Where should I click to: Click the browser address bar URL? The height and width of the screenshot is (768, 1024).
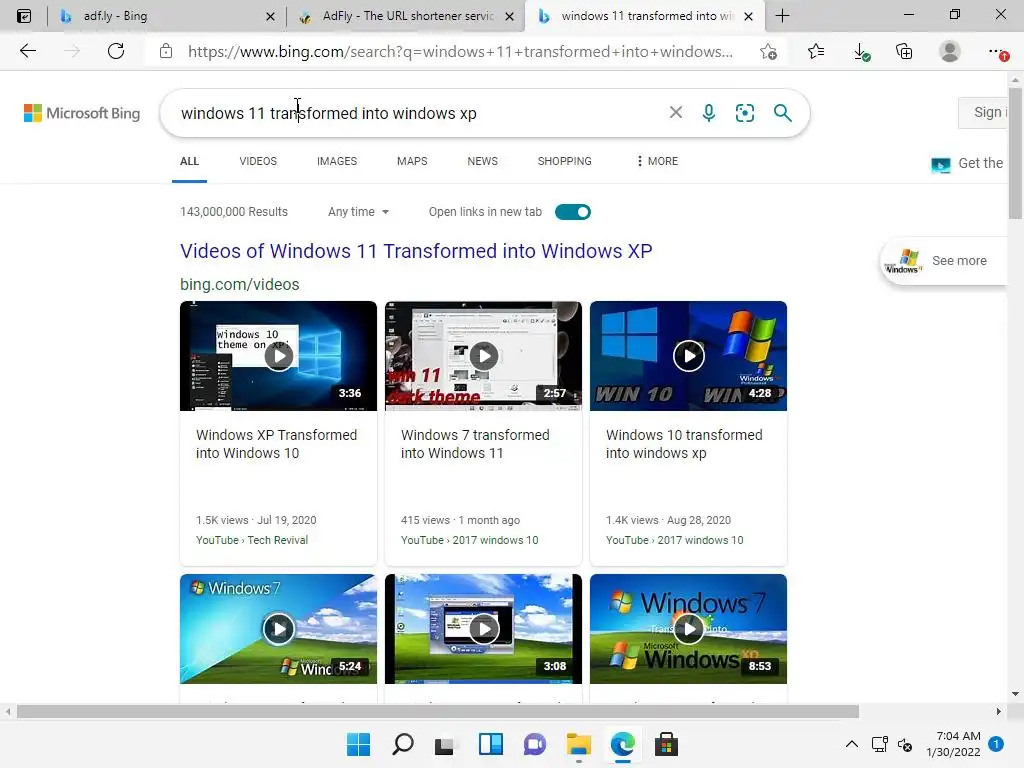[x=460, y=52]
